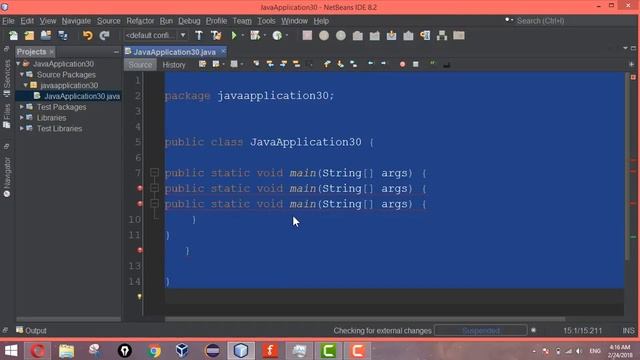Viewport: 640px width, 360px height.
Task: Expand the Test Packages node
Action: (x=22, y=107)
